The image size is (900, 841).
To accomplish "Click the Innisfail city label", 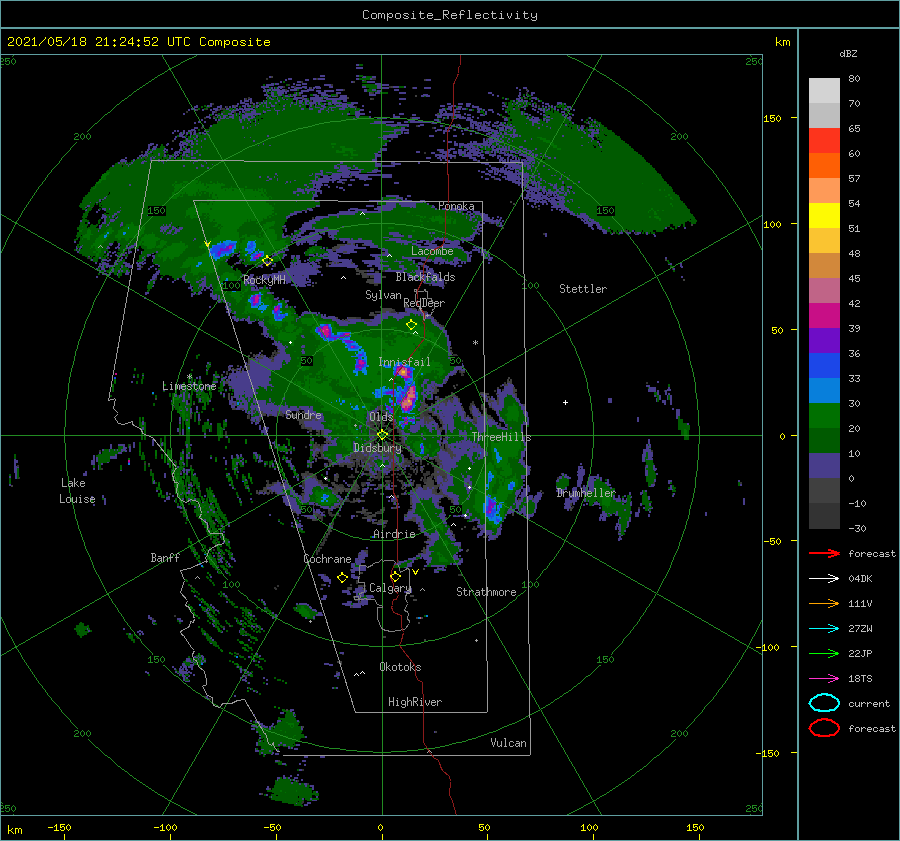I will tap(404, 362).
